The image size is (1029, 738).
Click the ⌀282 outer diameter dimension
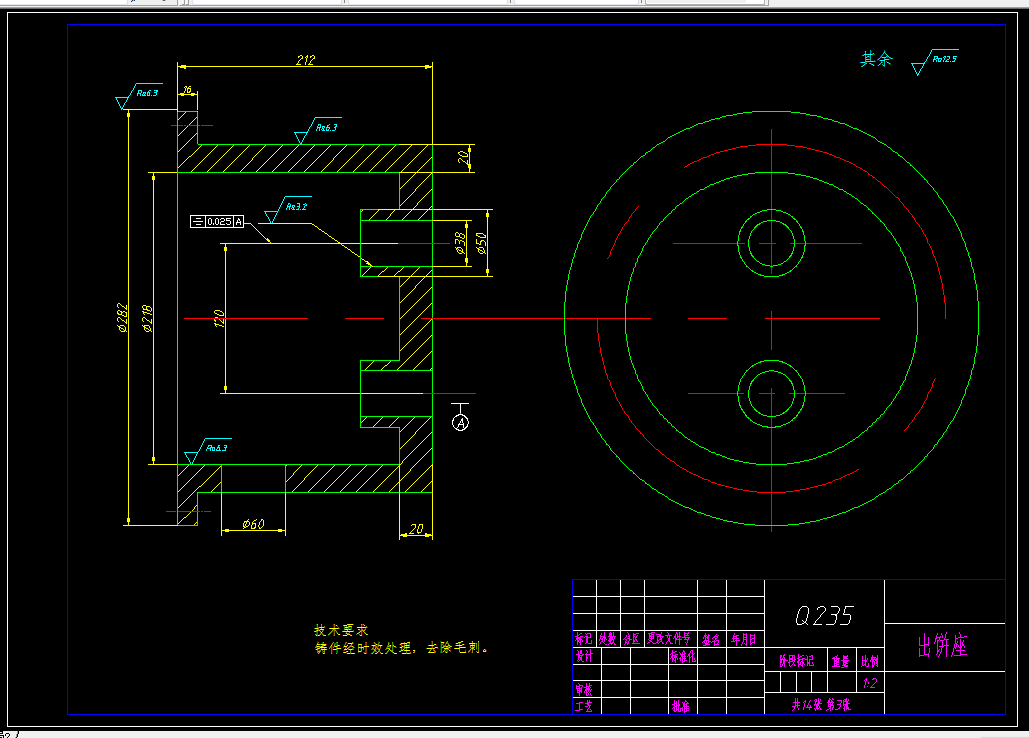click(123, 318)
